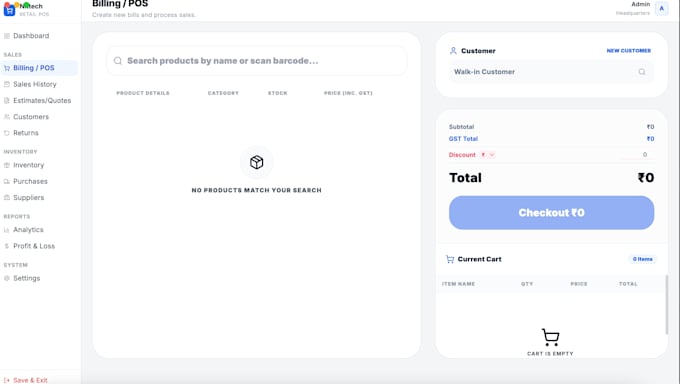This screenshot has height=384, width=680.
Task: Click the Walk-in Customer field
Action: click(x=551, y=72)
